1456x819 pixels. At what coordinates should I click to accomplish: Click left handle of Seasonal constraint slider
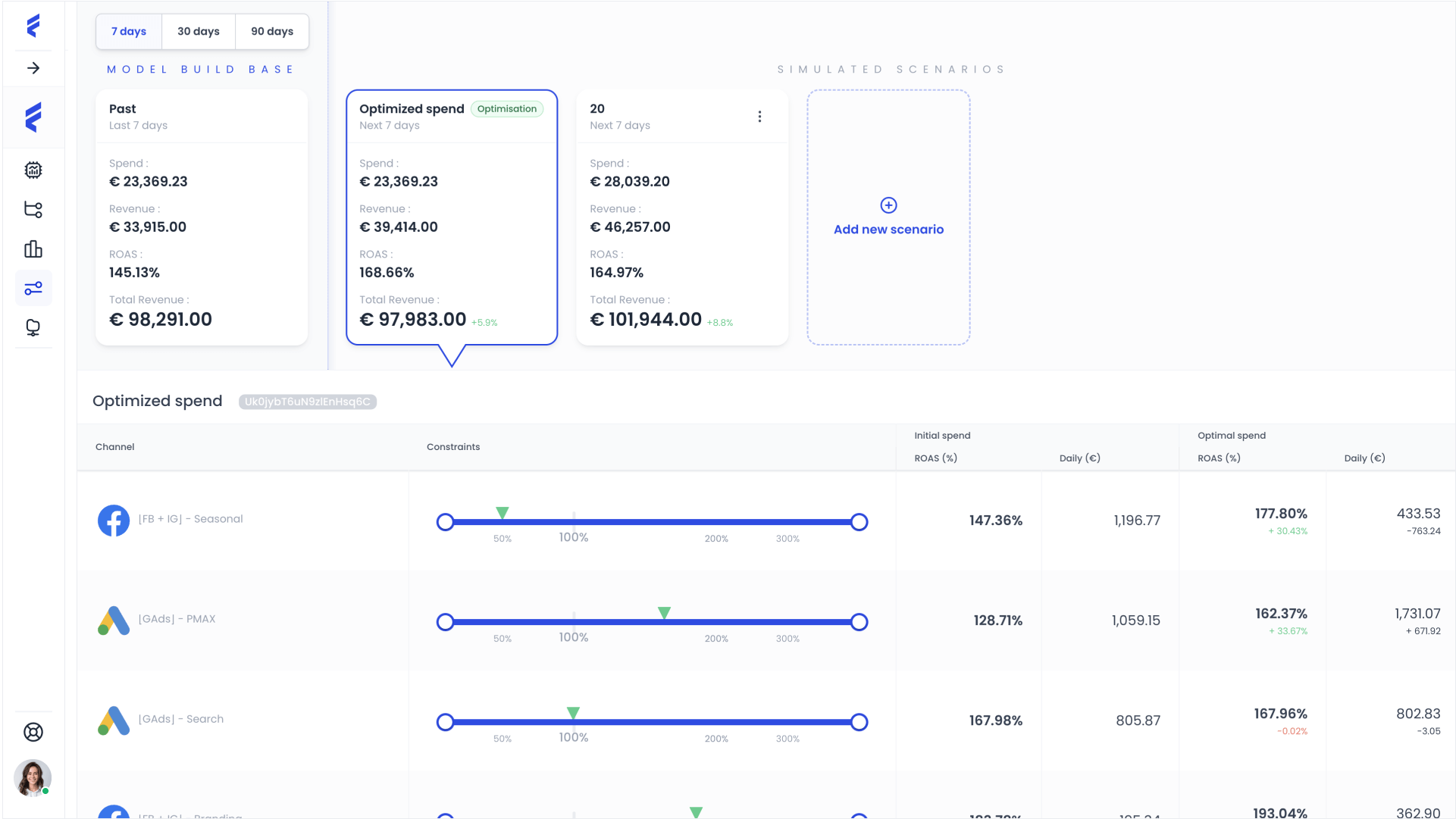(446, 522)
